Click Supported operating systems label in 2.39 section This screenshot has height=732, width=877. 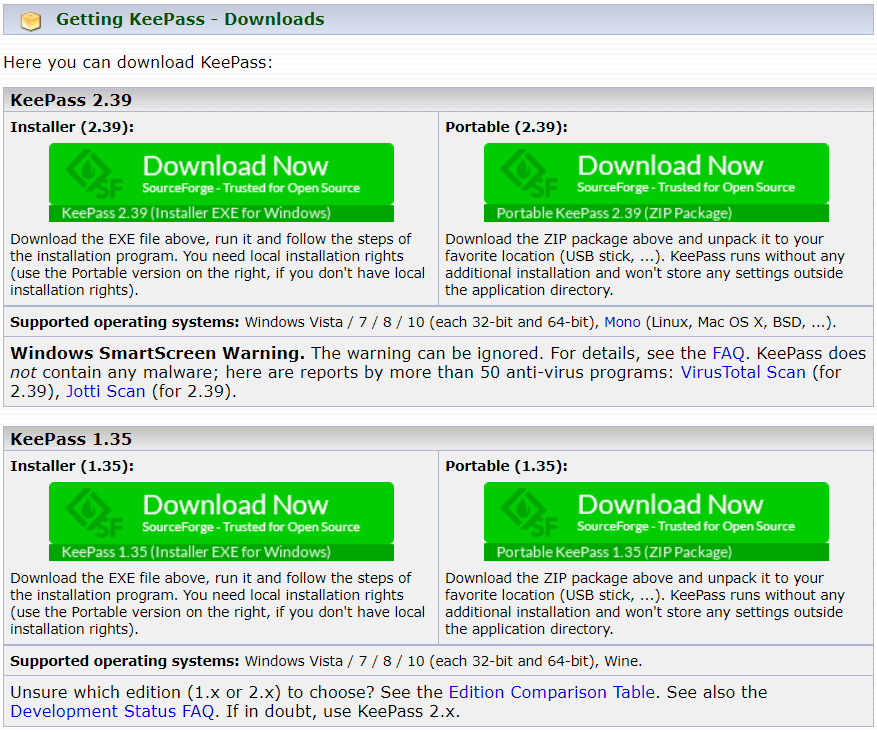tap(125, 322)
